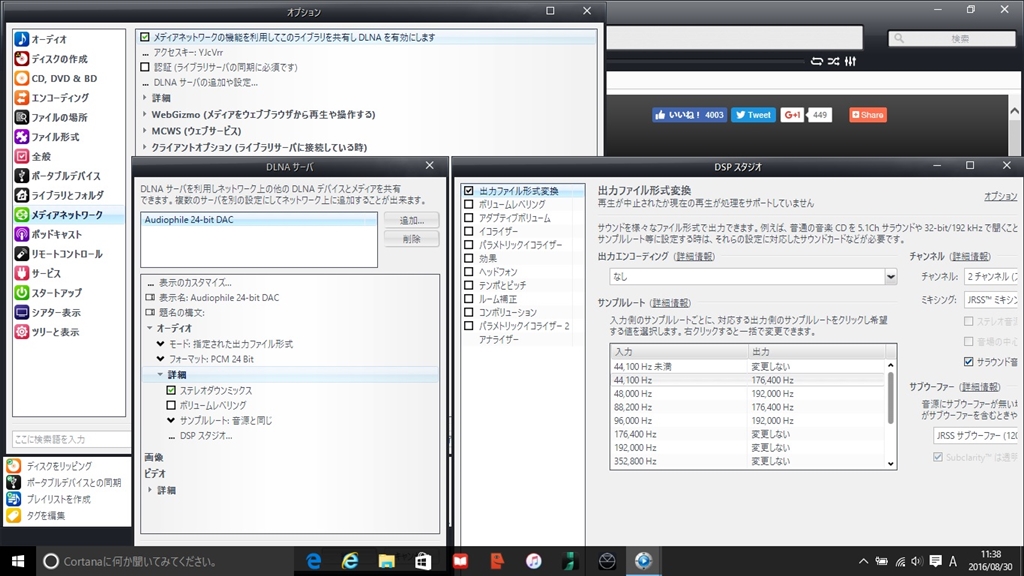Click the ポッドキャスト icon in sidebar
This screenshot has width=1024, height=576.
click(22, 234)
